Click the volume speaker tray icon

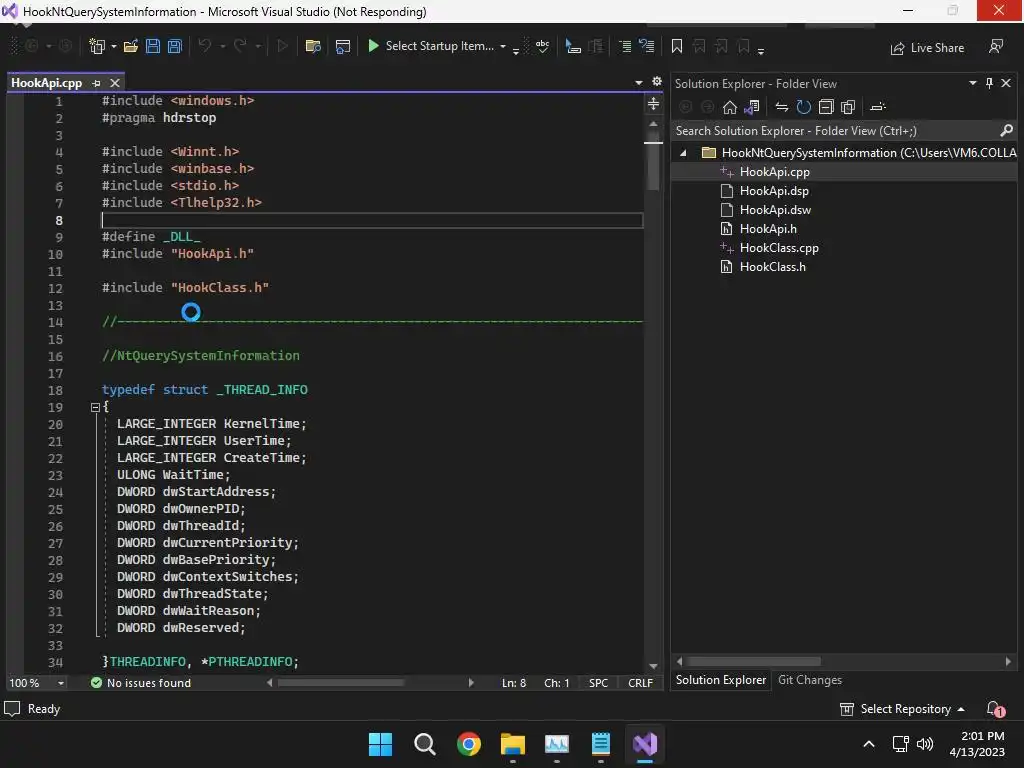(925, 744)
